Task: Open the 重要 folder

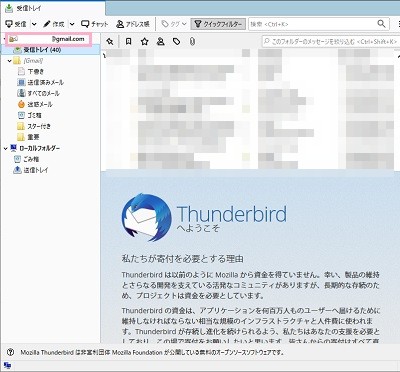Action: pos(28,137)
